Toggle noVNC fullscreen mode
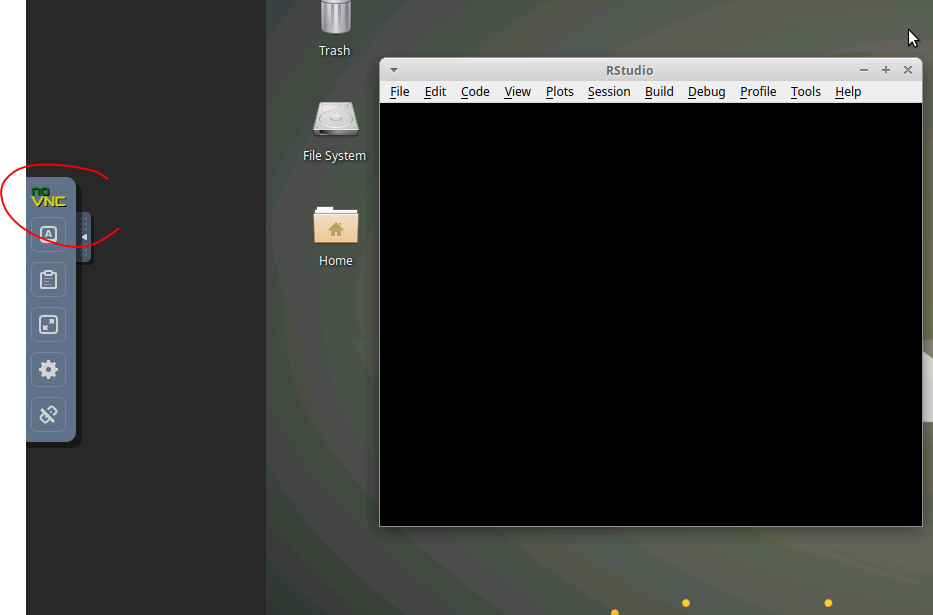The image size is (933, 615). tap(48, 324)
